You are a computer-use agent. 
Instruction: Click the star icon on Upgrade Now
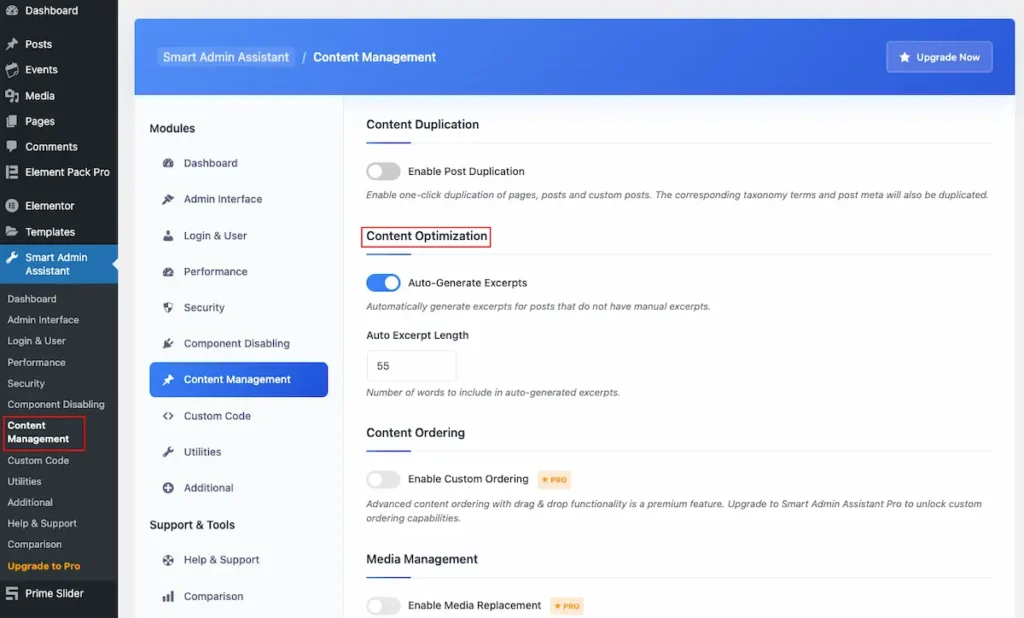904,57
